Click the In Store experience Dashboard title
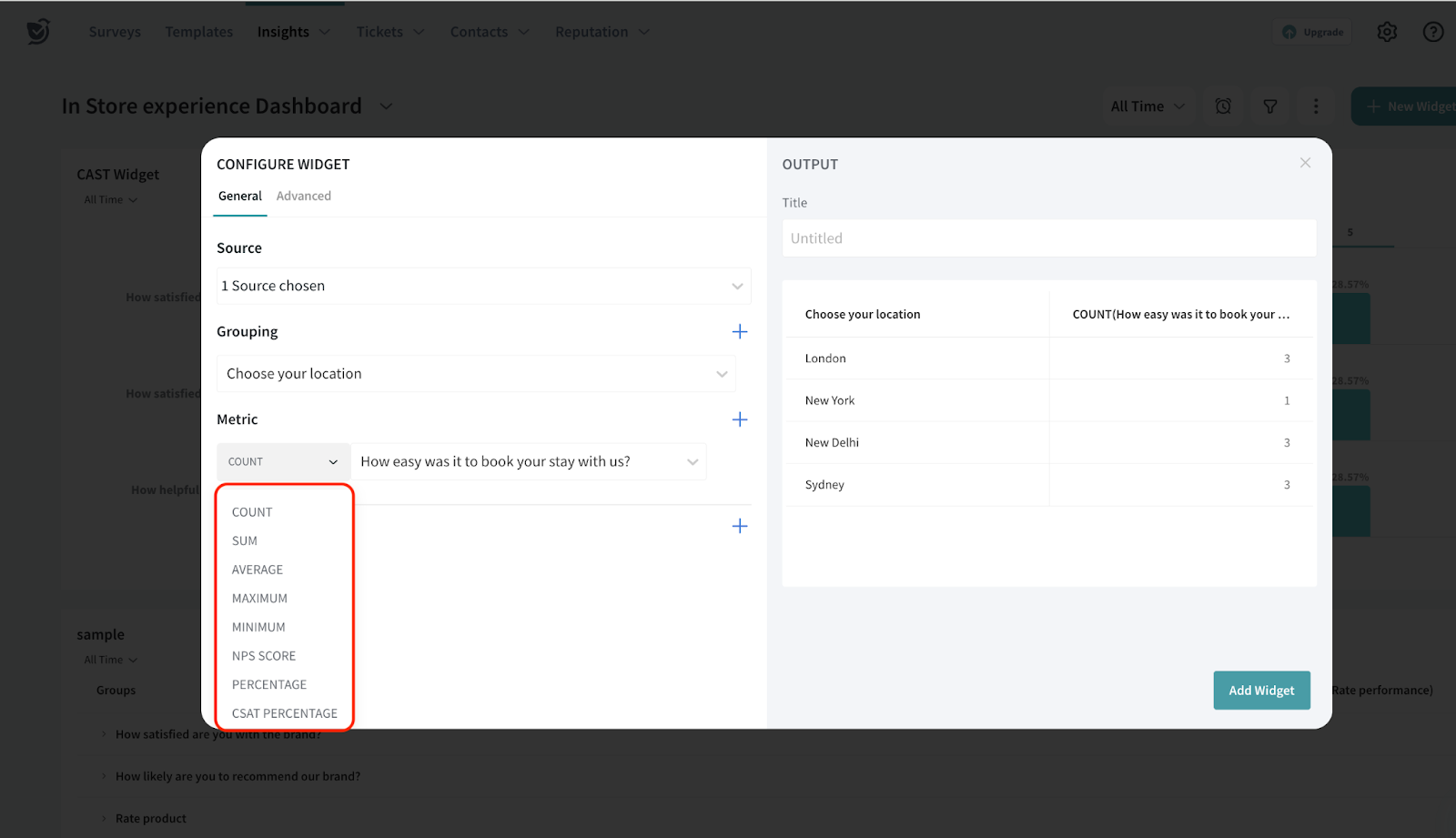This screenshot has width=1456, height=838. [x=211, y=106]
